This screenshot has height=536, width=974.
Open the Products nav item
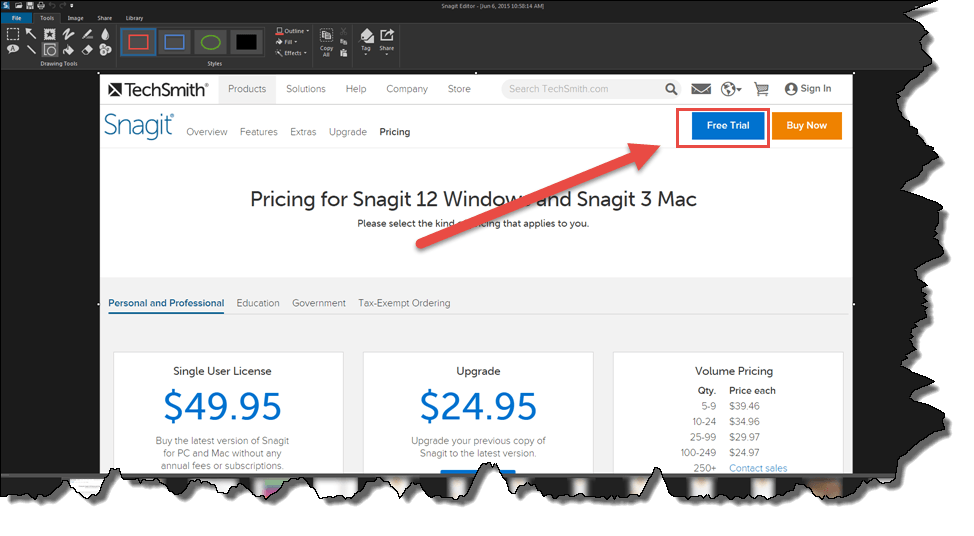click(247, 89)
